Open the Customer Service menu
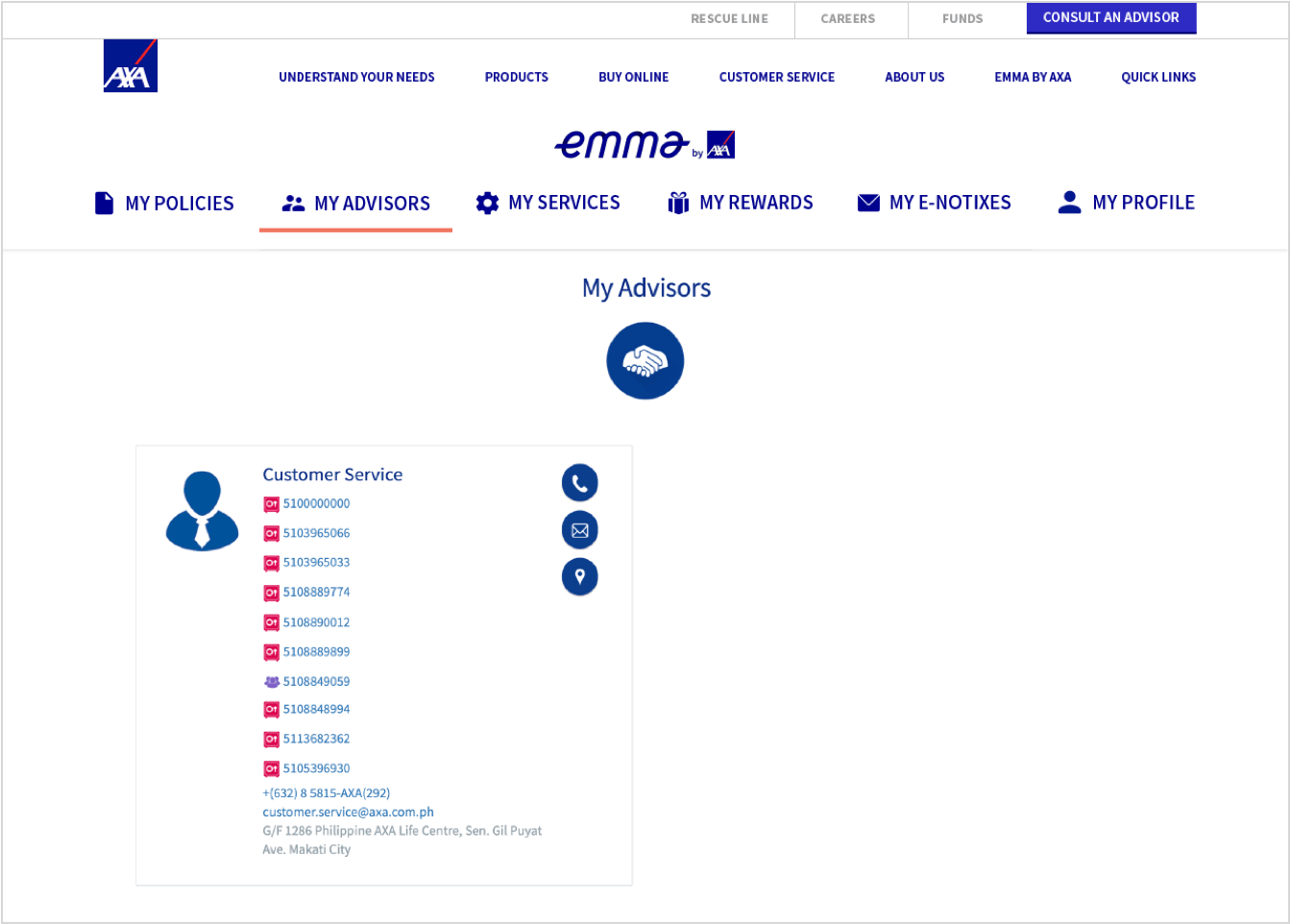This screenshot has height=924, width=1291. click(777, 77)
